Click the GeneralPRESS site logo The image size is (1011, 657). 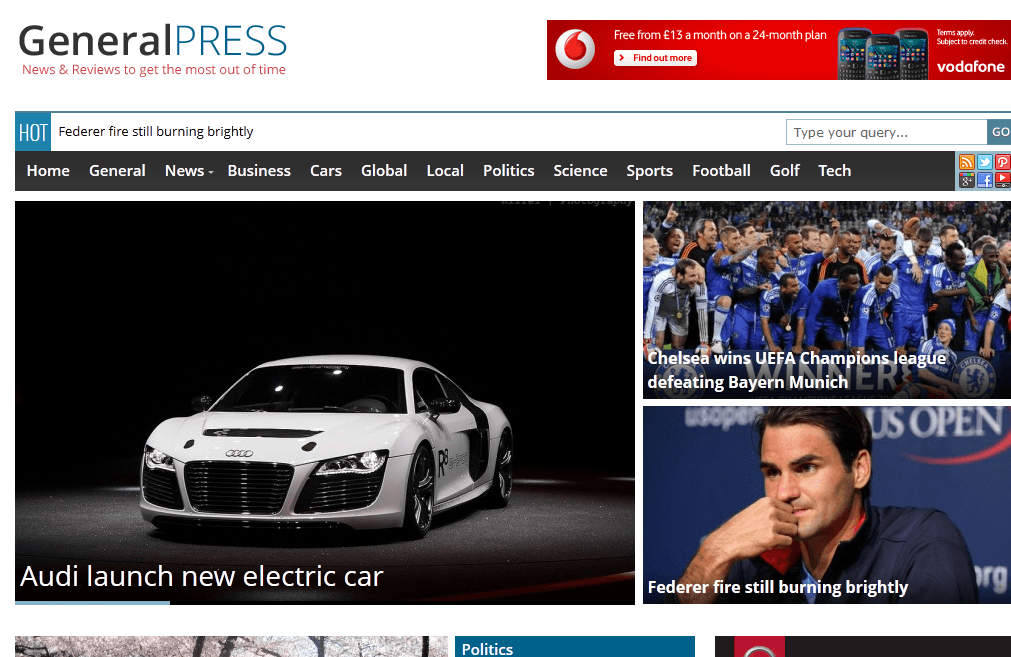153,41
